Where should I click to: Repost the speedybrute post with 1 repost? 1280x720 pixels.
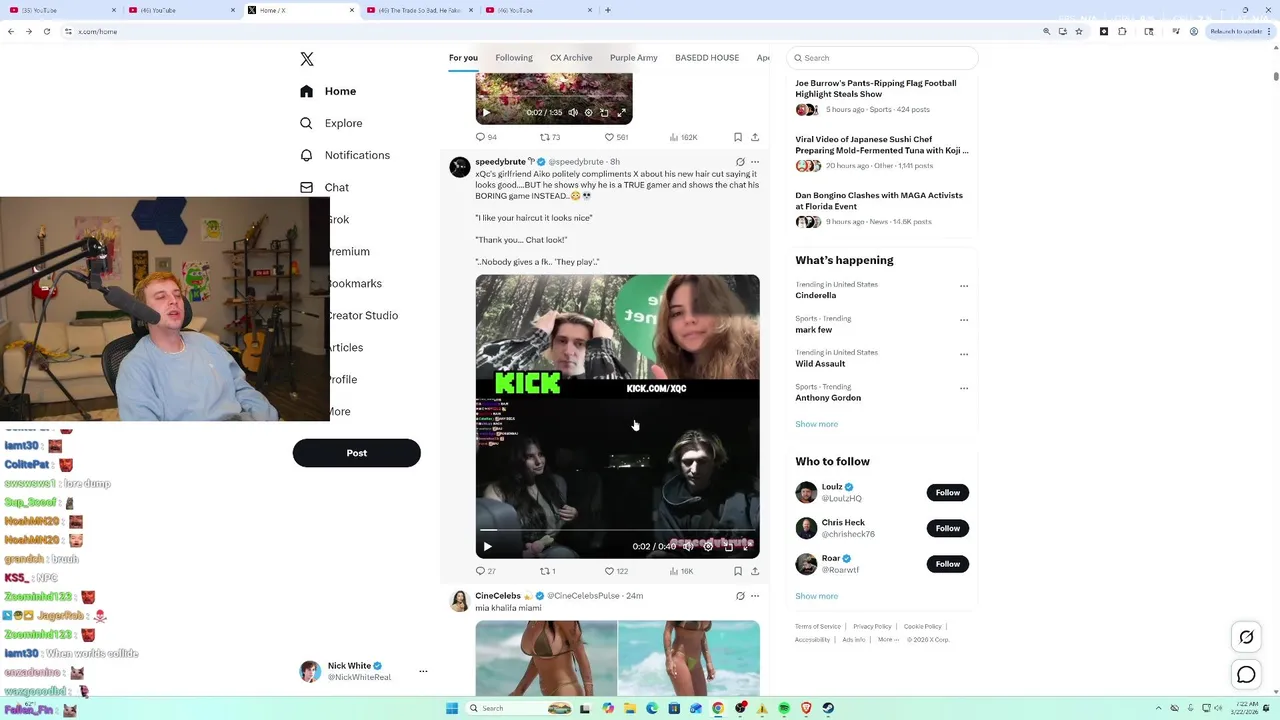pyautogui.click(x=547, y=571)
